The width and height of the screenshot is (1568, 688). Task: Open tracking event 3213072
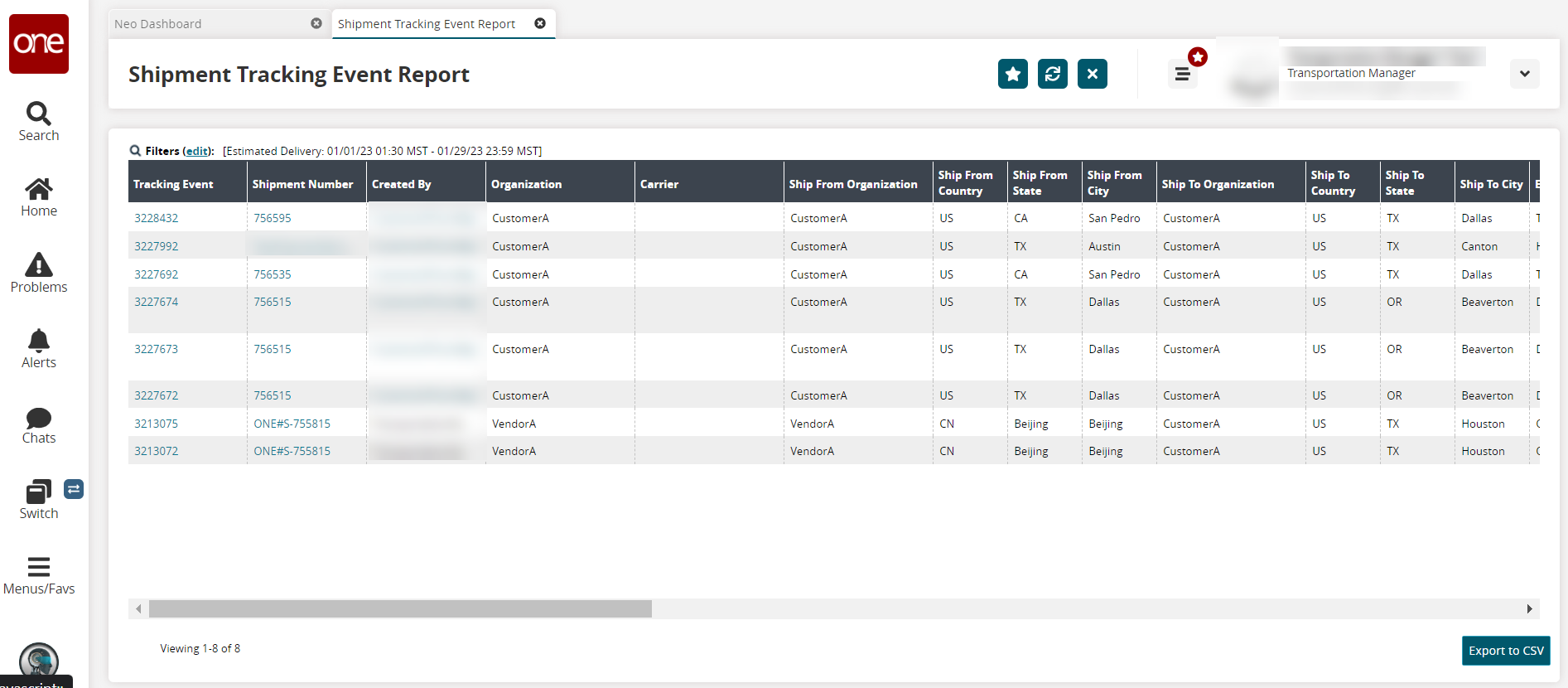[x=157, y=451]
